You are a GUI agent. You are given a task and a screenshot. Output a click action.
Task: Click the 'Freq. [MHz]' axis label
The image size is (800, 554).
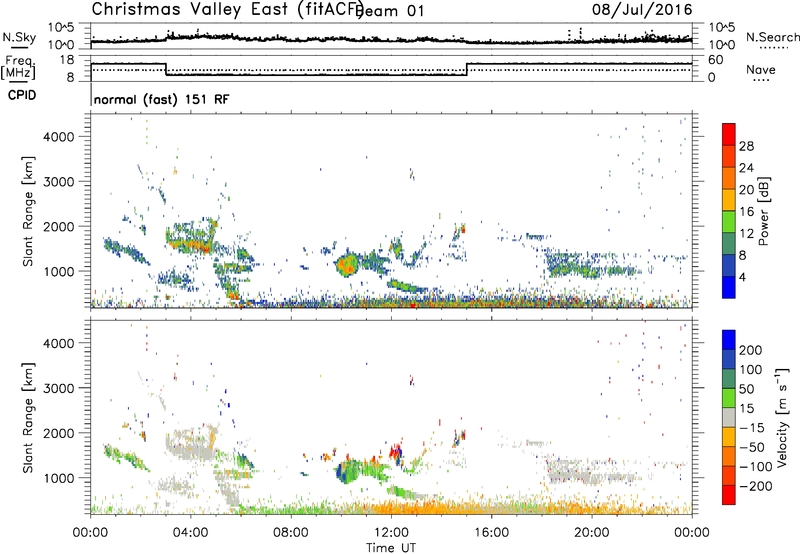pyautogui.click(x=18, y=67)
